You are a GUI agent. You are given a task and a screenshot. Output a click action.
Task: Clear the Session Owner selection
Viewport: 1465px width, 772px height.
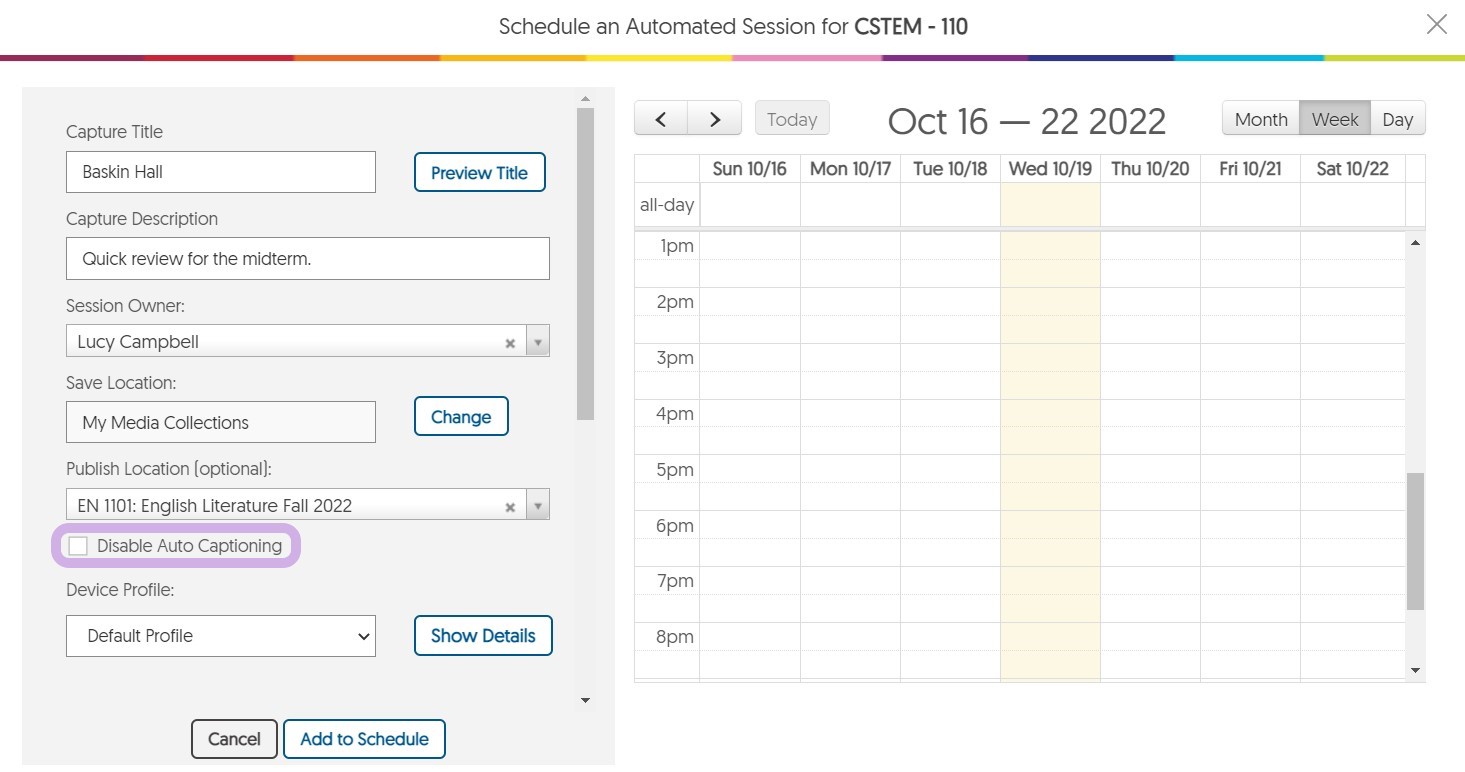(x=510, y=343)
